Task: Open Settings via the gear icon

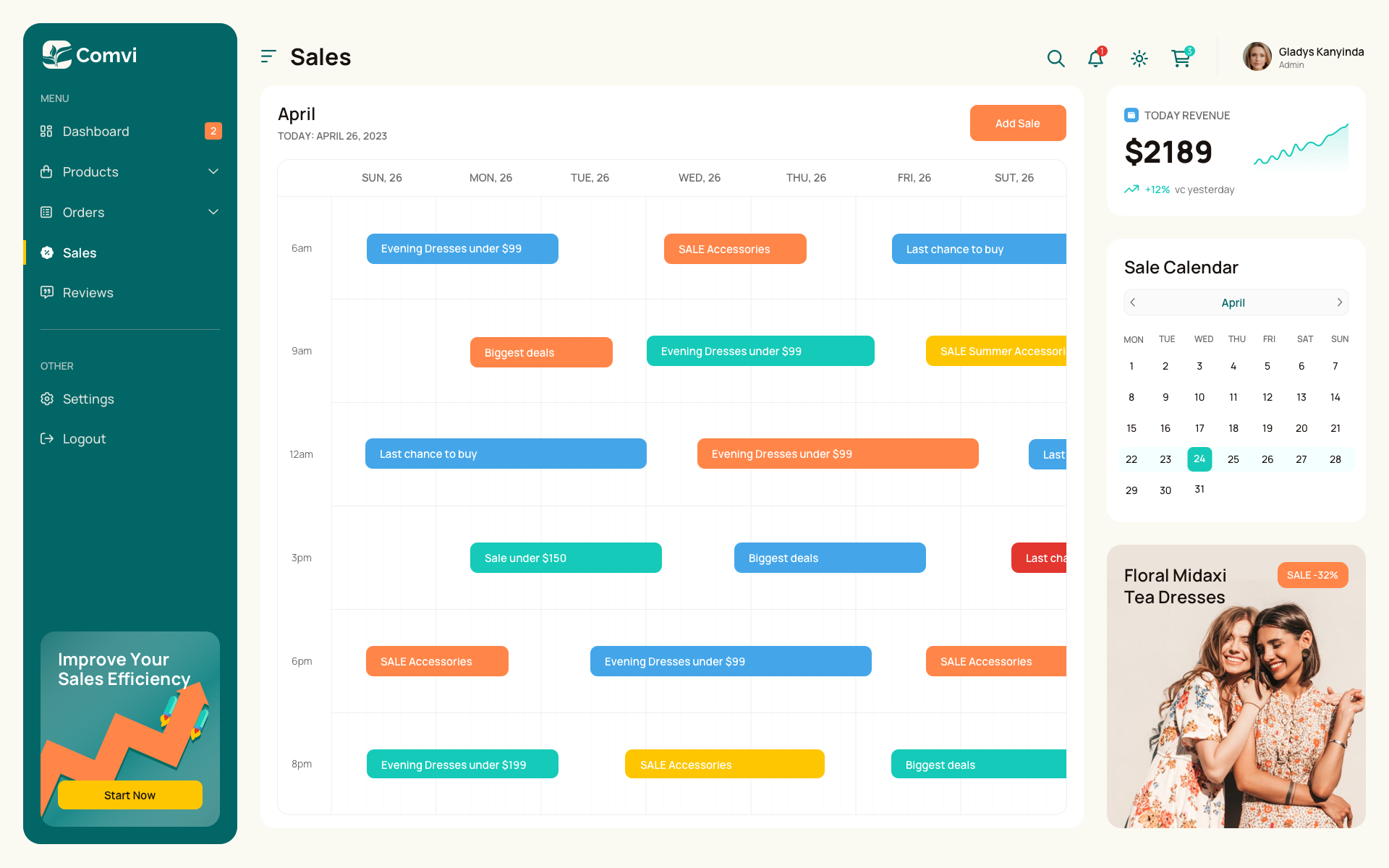Action: pos(46,399)
